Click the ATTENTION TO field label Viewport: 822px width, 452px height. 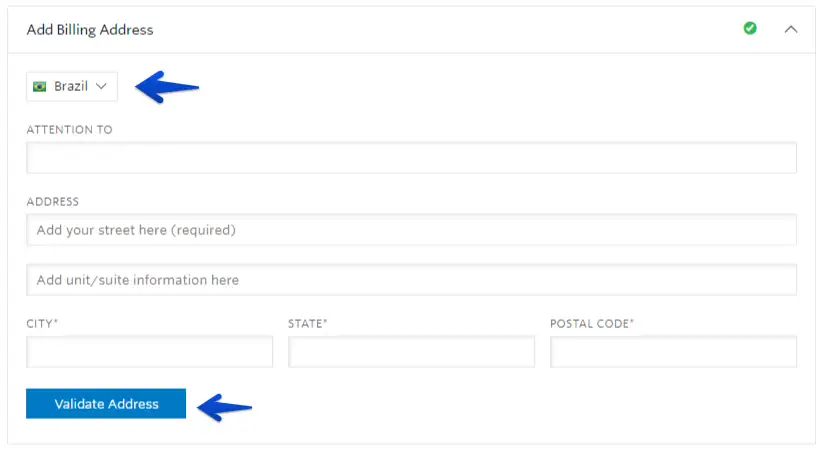click(x=70, y=130)
